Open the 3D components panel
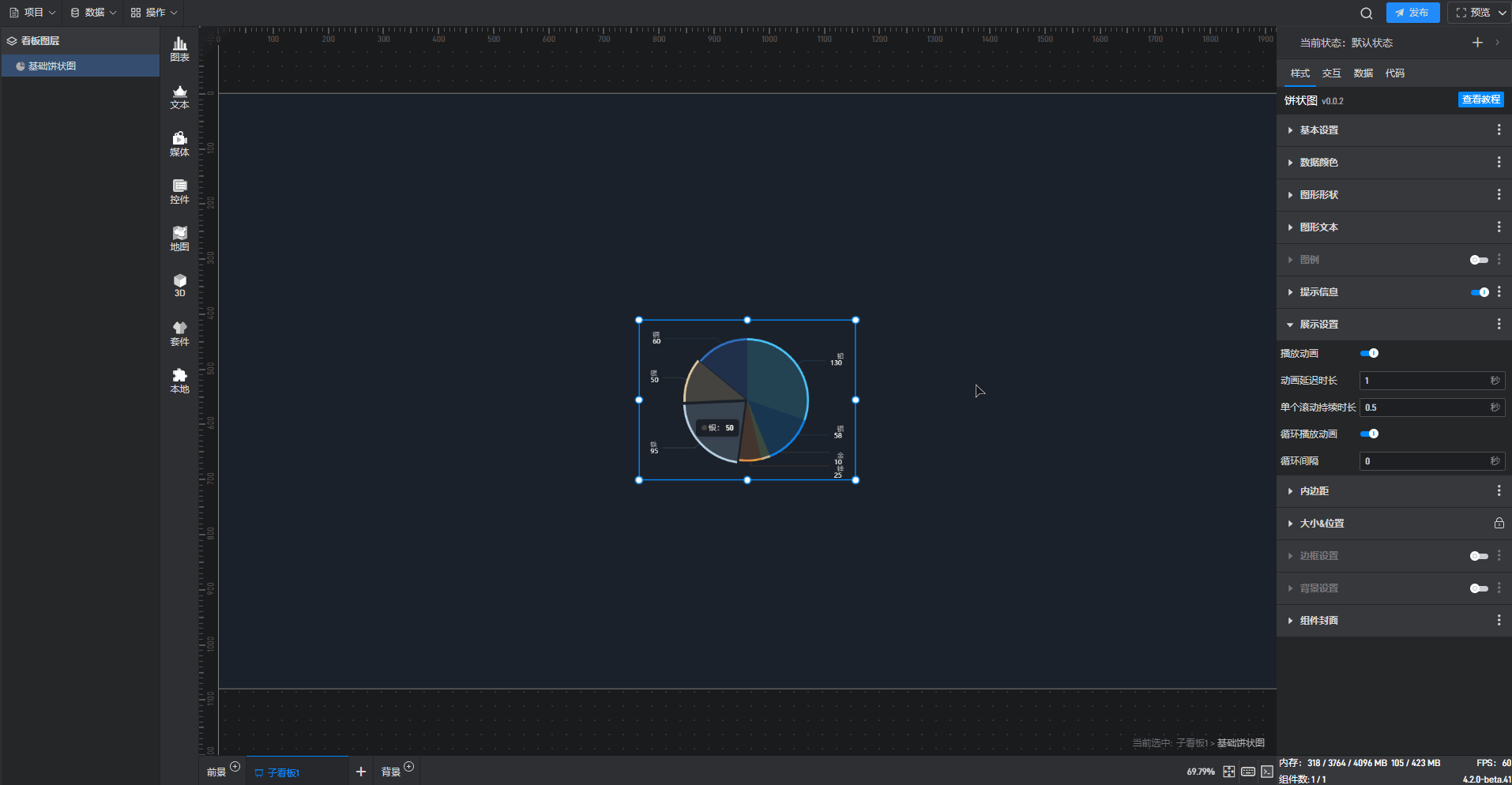Viewport: 1512px width, 785px height. tap(179, 286)
